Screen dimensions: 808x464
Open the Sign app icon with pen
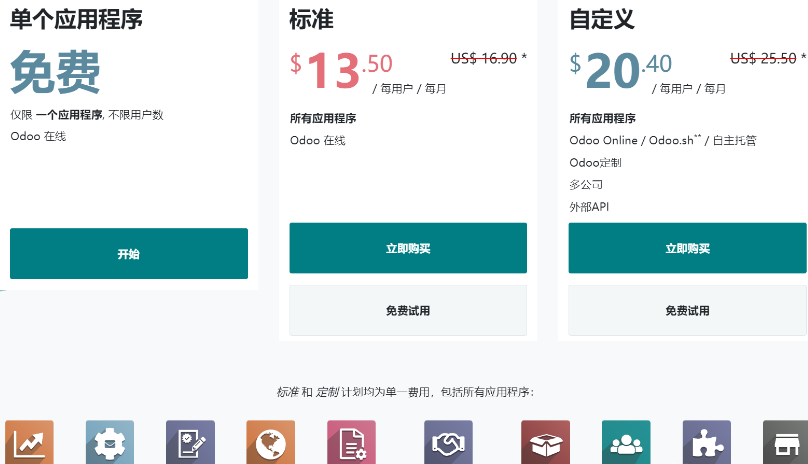(x=190, y=442)
